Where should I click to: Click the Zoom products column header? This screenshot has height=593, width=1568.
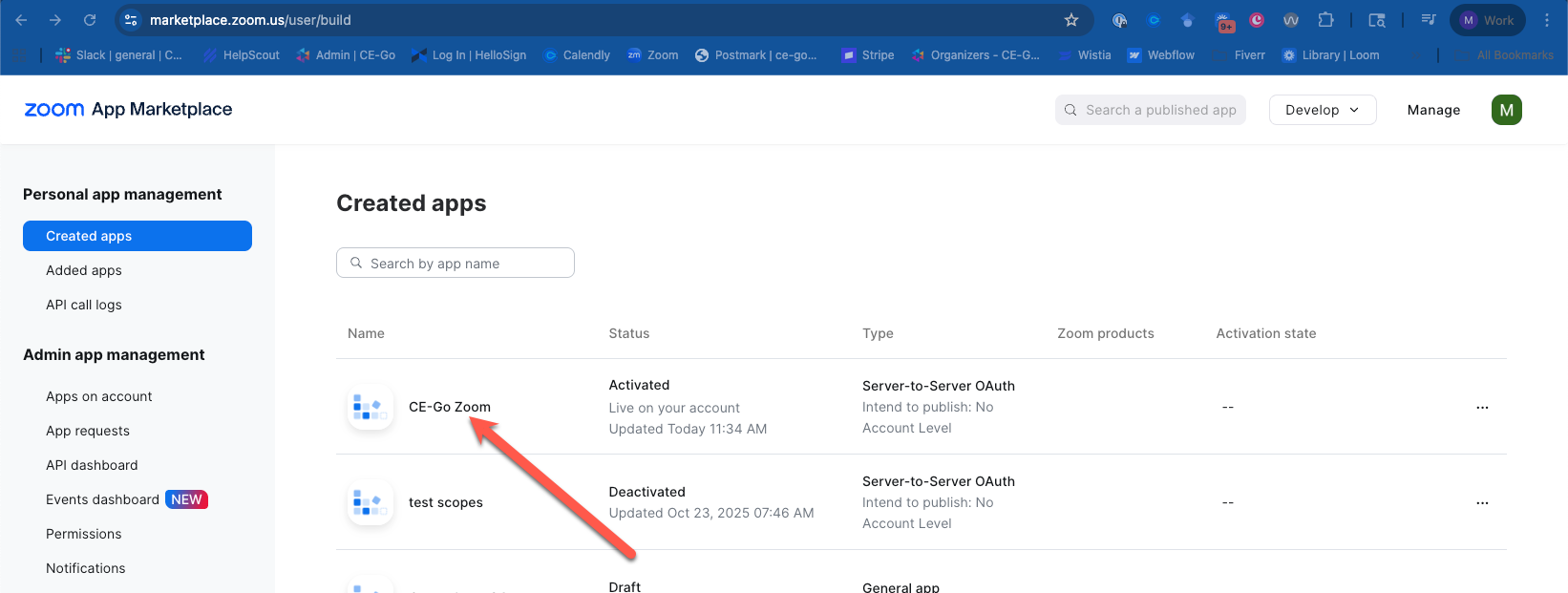[x=1106, y=333]
